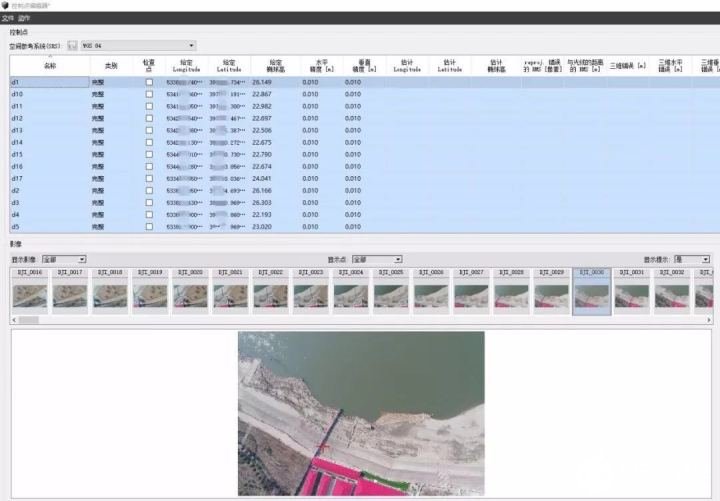Open the WGS 84 coordinate system dropdown

pos(138,45)
